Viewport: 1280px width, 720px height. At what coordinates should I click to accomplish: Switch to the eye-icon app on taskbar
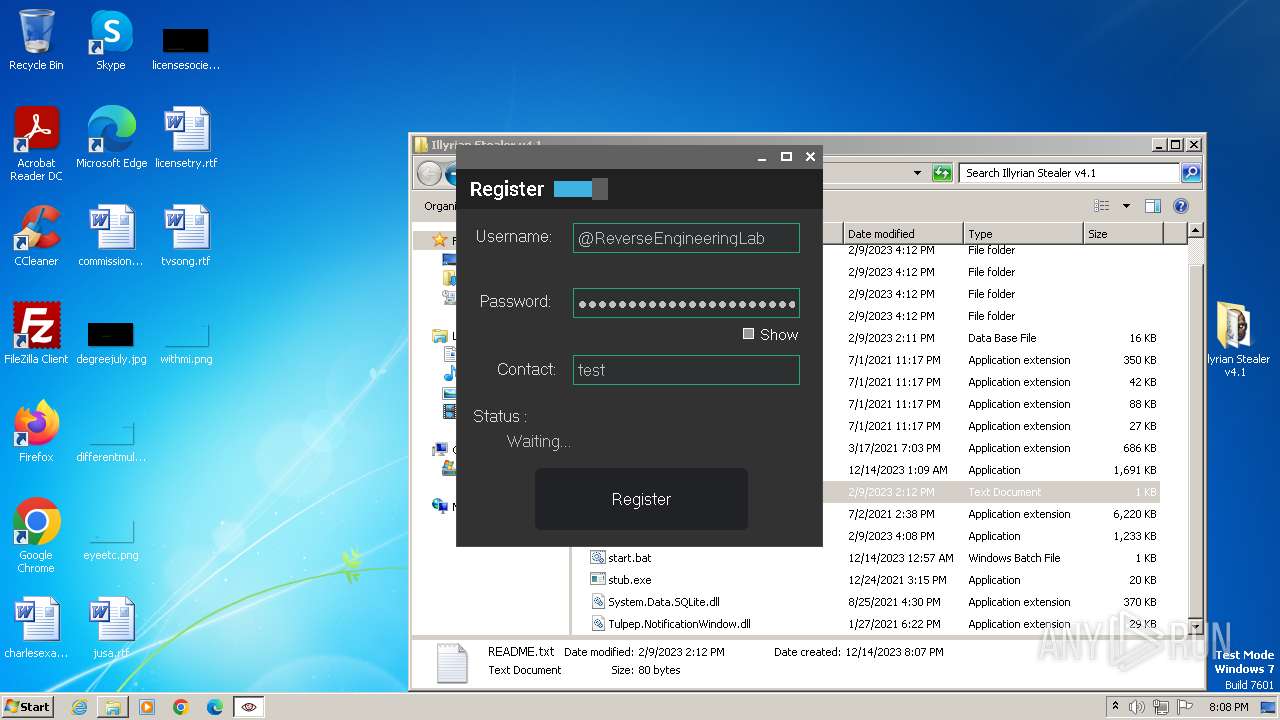[x=249, y=707]
